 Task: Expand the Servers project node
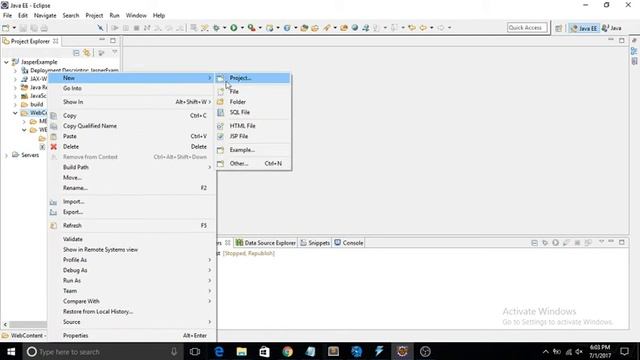coord(6,155)
